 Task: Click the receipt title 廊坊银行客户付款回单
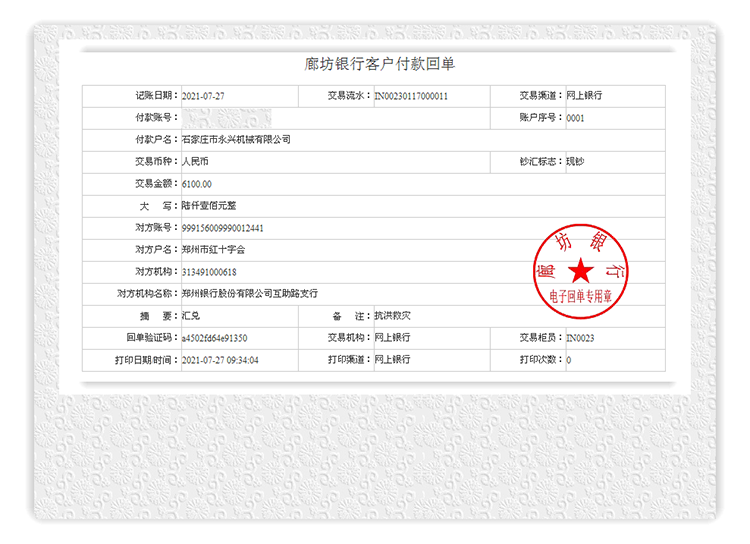point(379,65)
